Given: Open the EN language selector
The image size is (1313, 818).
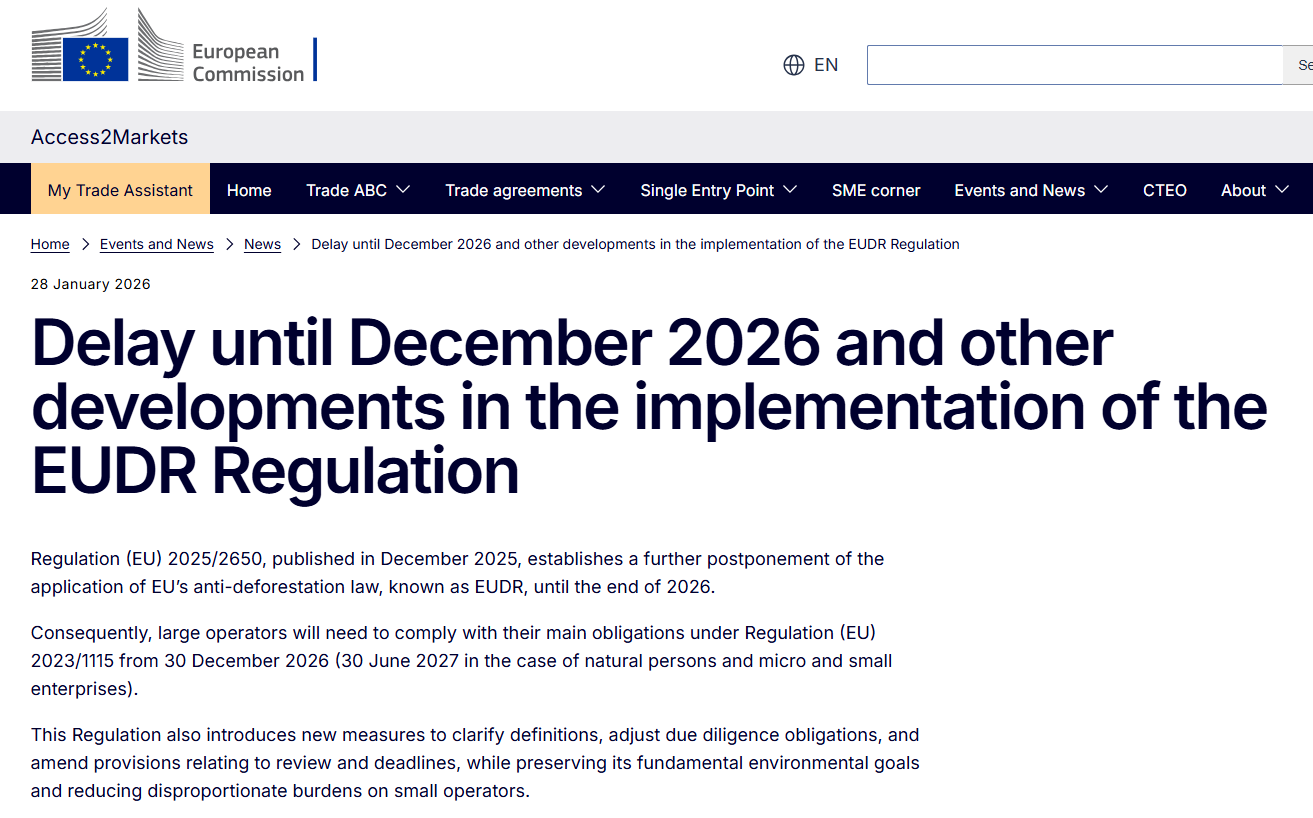Looking at the screenshot, I should [811, 65].
